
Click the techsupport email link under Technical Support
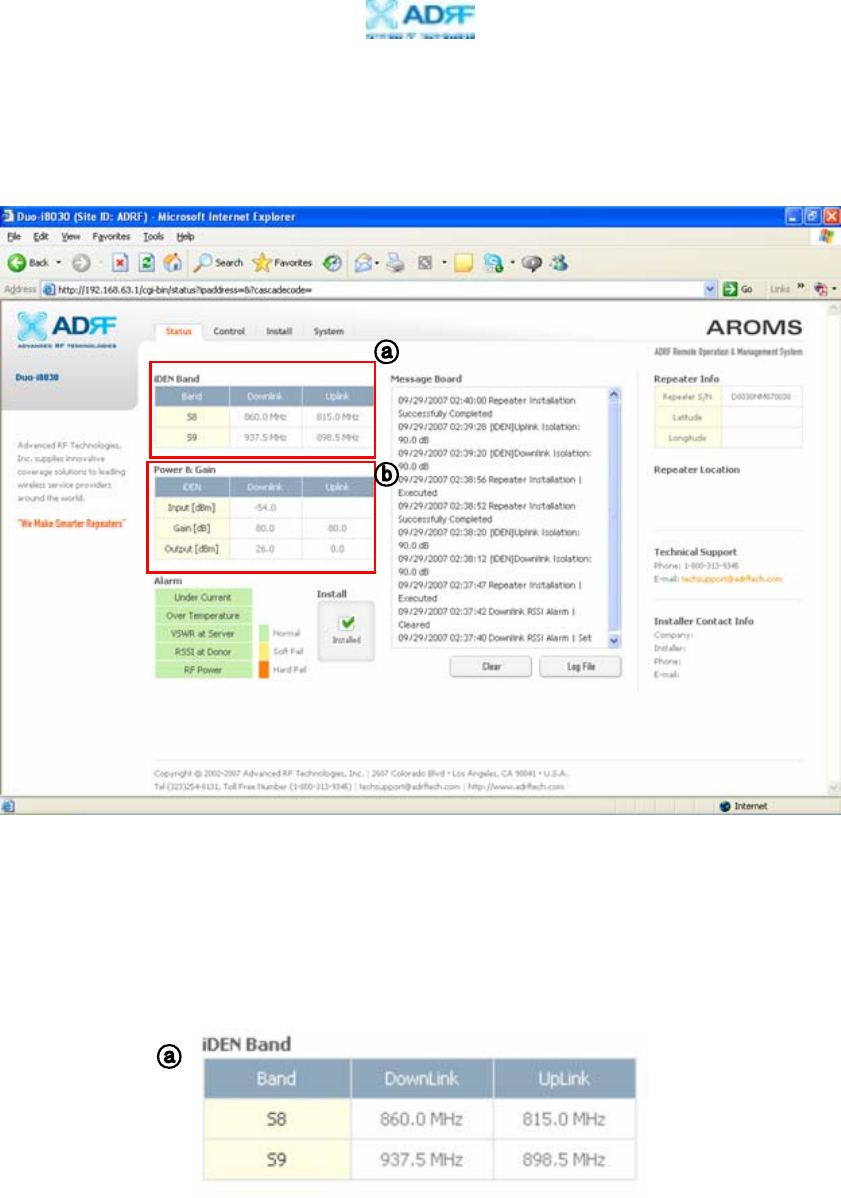tap(732, 579)
